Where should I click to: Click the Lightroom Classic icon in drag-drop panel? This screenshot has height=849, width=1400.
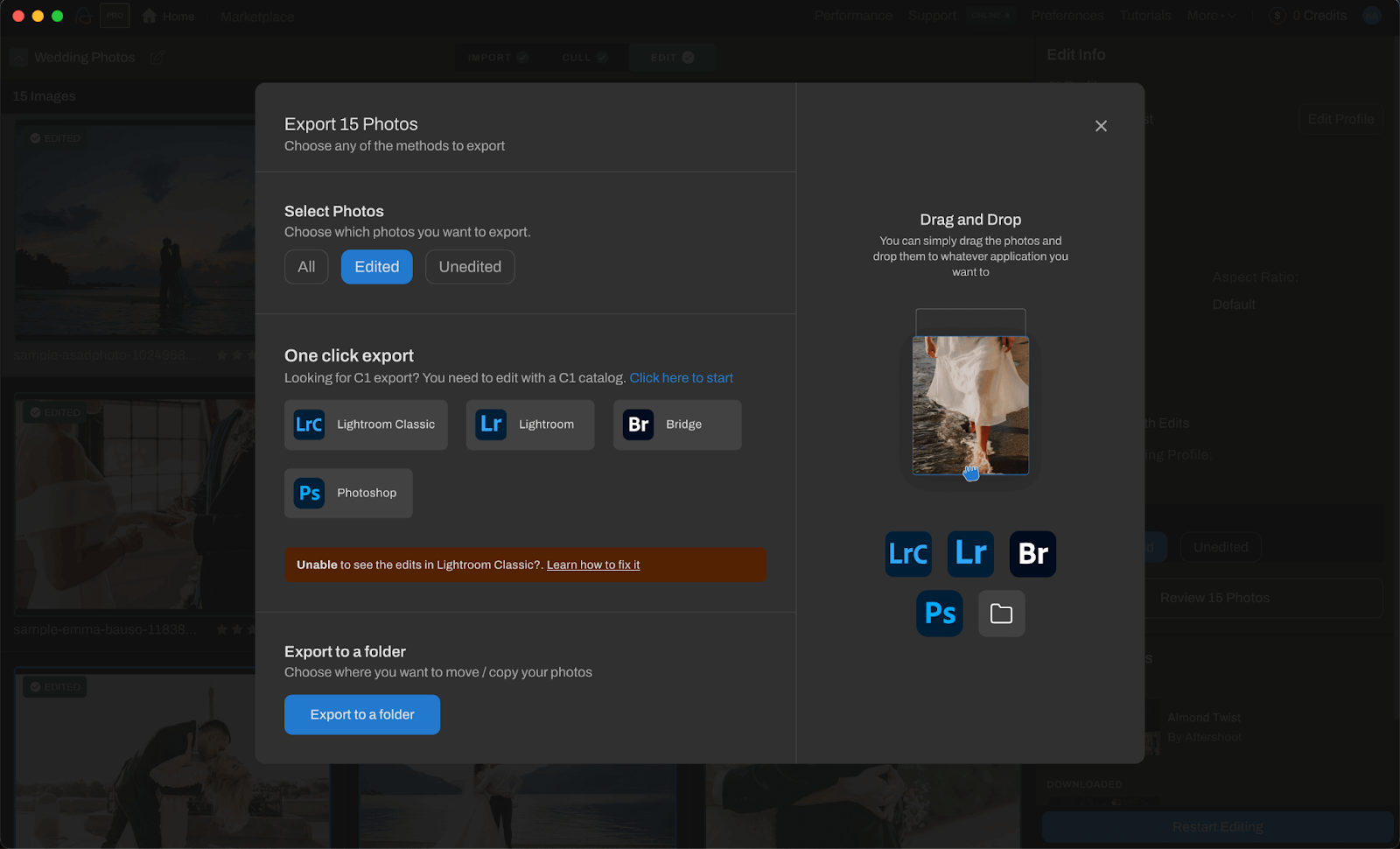pos(908,554)
